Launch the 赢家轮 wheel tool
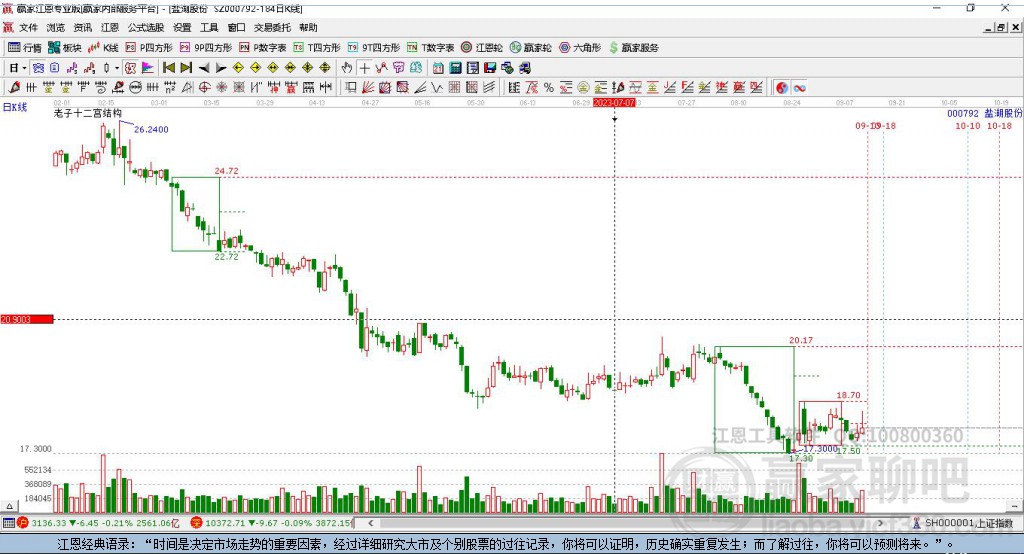 pyautogui.click(x=530, y=48)
